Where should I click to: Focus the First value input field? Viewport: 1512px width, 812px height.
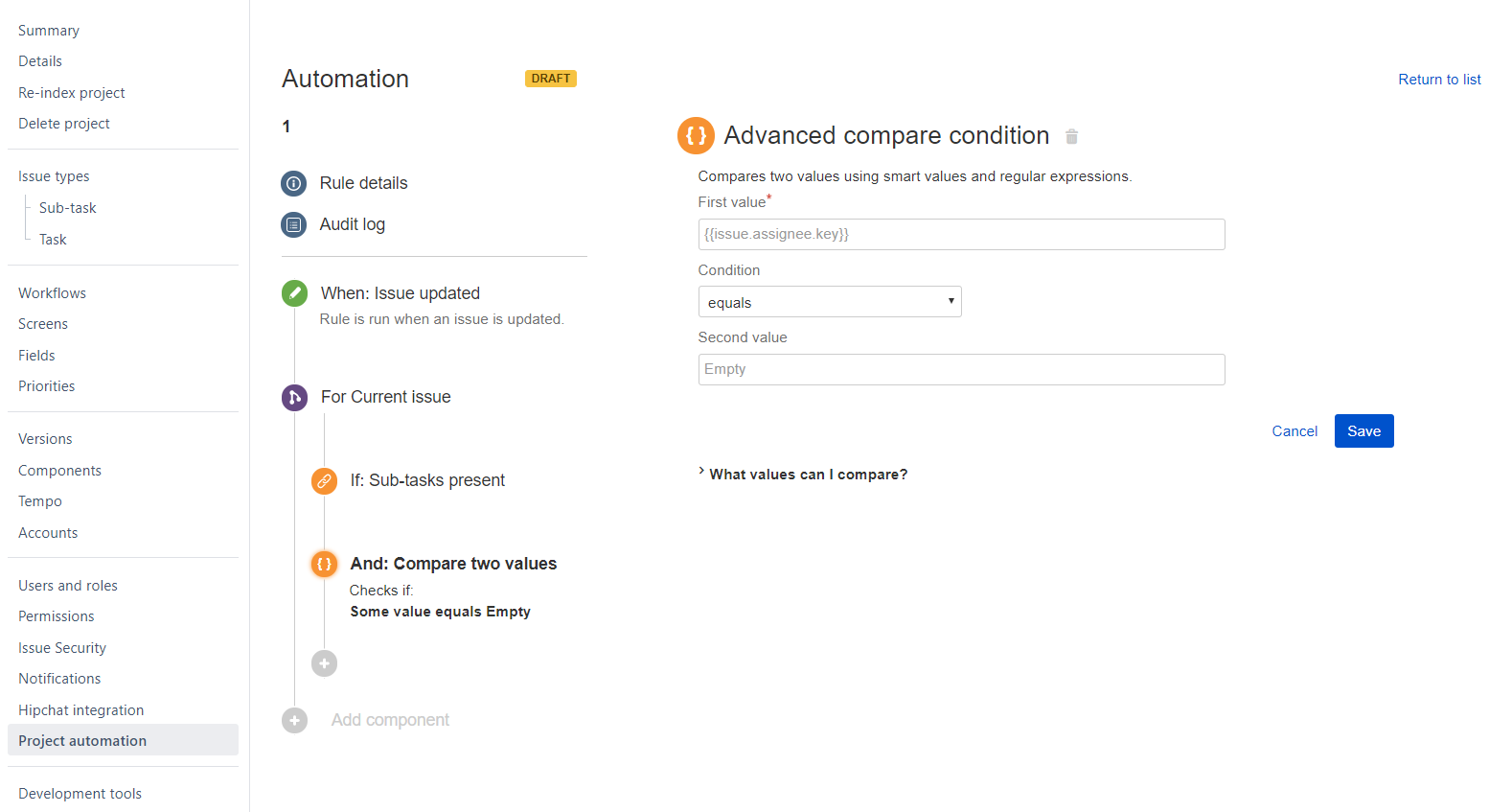pyautogui.click(x=961, y=235)
